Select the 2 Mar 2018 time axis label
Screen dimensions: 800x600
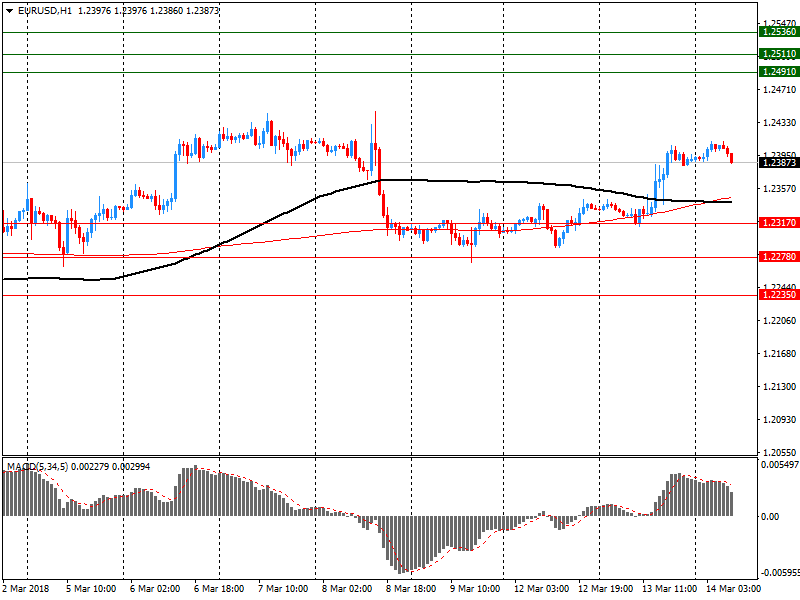pyautogui.click(x=26, y=589)
